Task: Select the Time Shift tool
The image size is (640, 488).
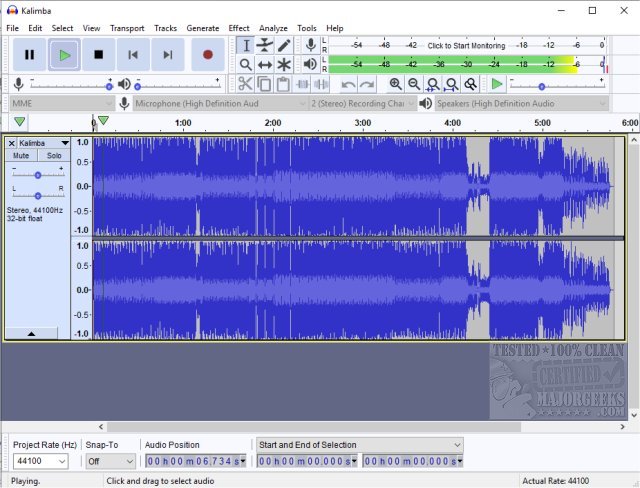Action: click(265, 65)
